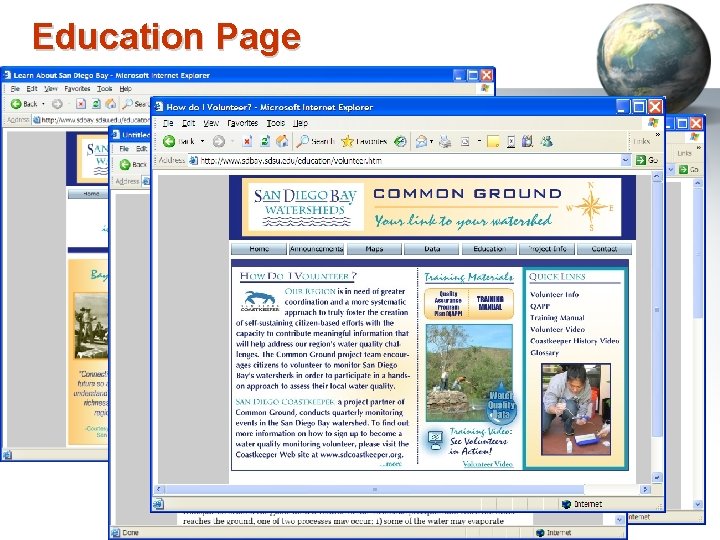Expand address dropdown in rightmost background window
The image size is (720, 540).
tap(670, 169)
